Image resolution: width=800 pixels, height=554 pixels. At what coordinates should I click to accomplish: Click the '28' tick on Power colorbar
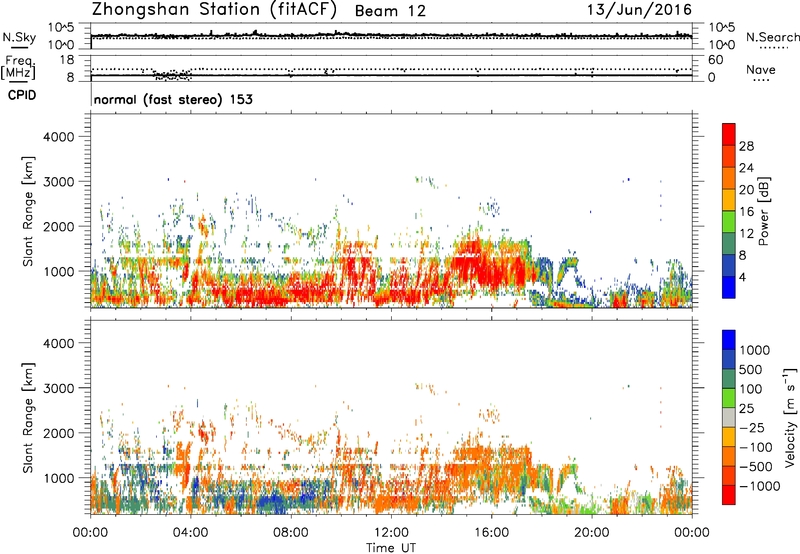(x=746, y=146)
